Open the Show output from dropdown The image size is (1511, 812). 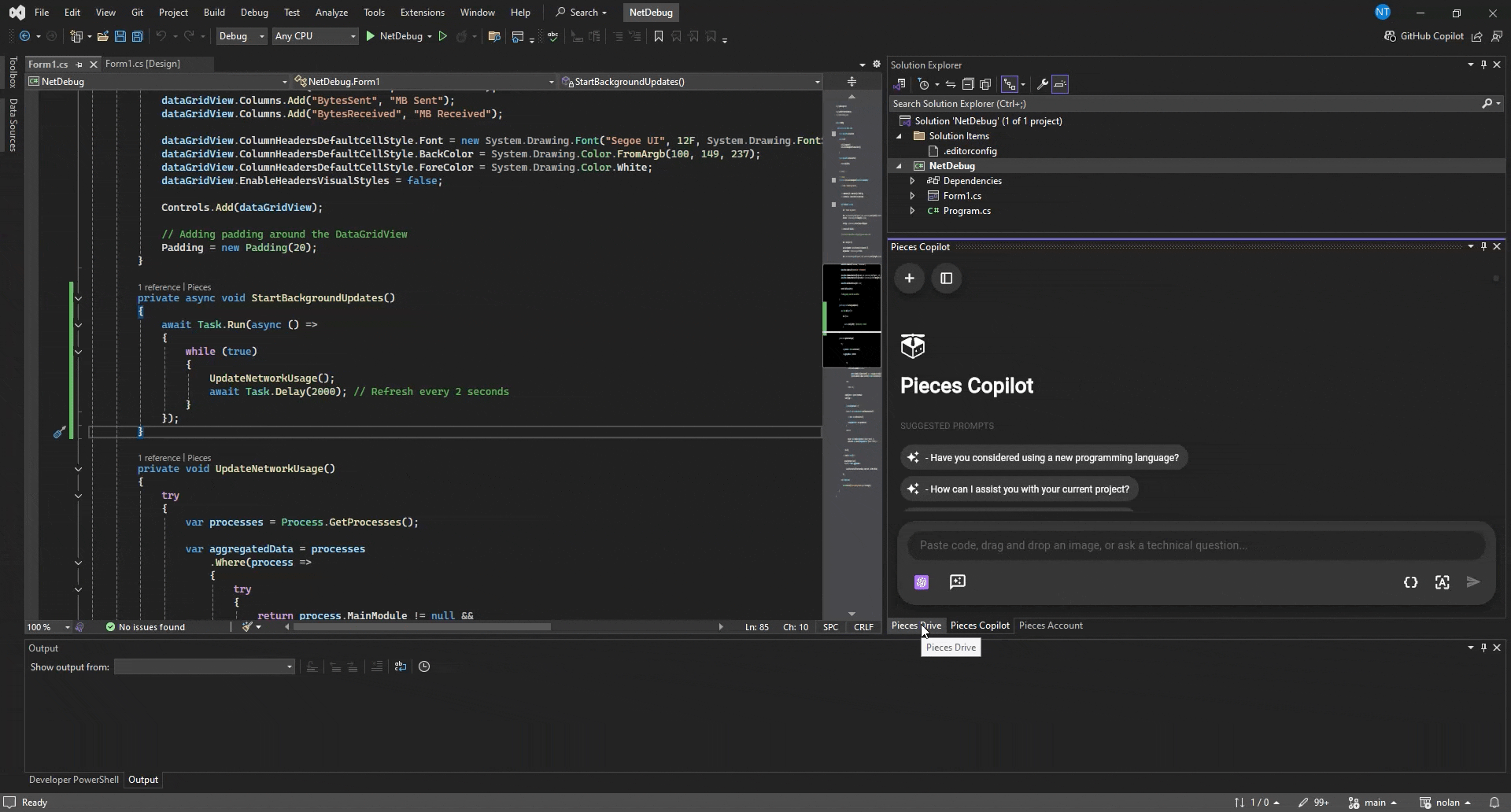tap(205, 667)
